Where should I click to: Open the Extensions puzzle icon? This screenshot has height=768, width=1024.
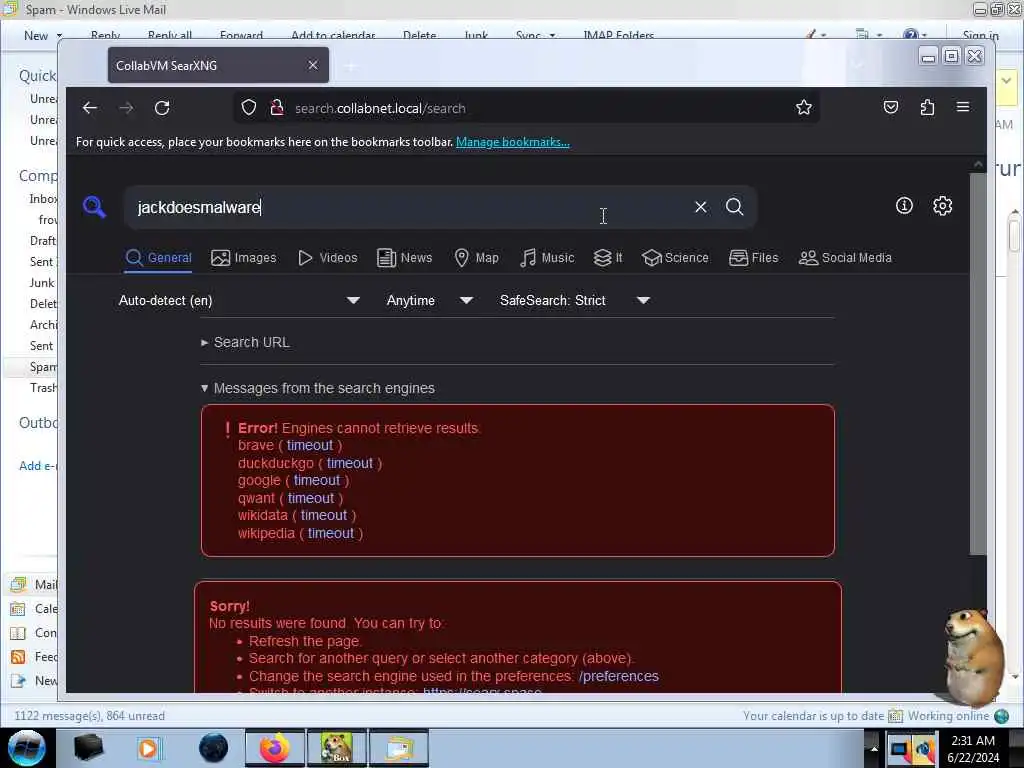[x=927, y=107]
